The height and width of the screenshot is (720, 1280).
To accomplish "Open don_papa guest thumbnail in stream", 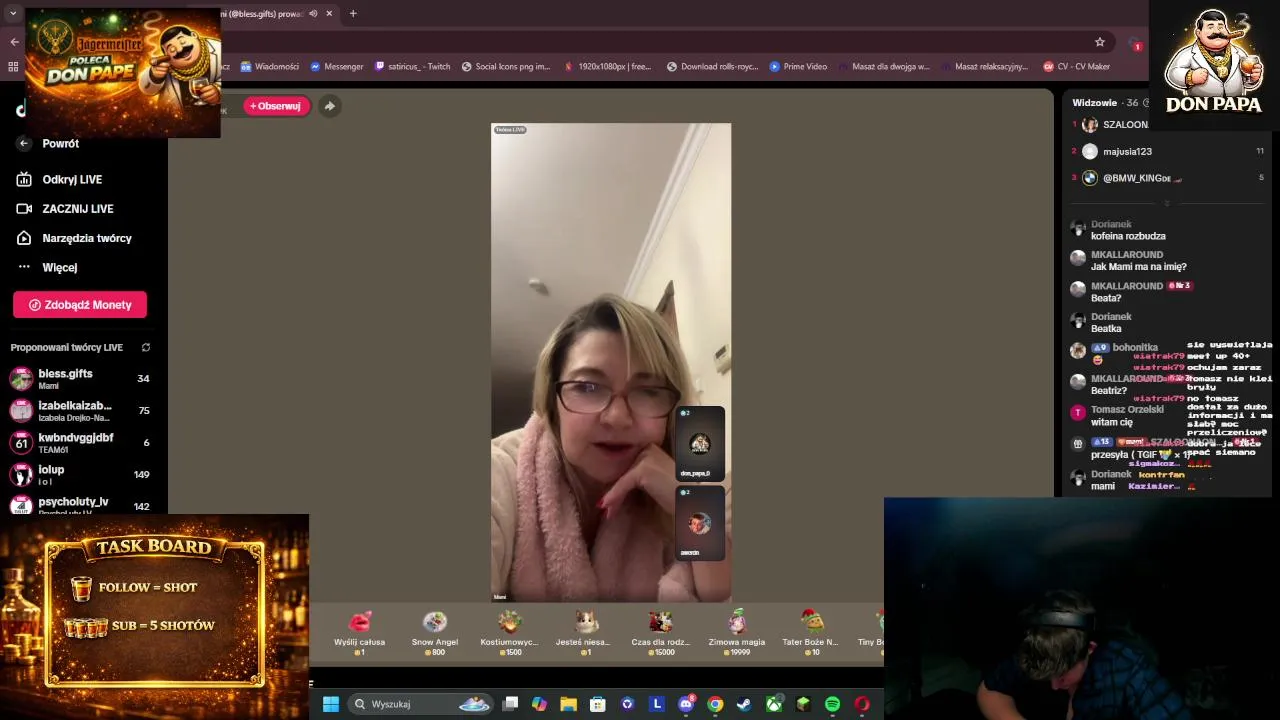I will click(x=700, y=444).
